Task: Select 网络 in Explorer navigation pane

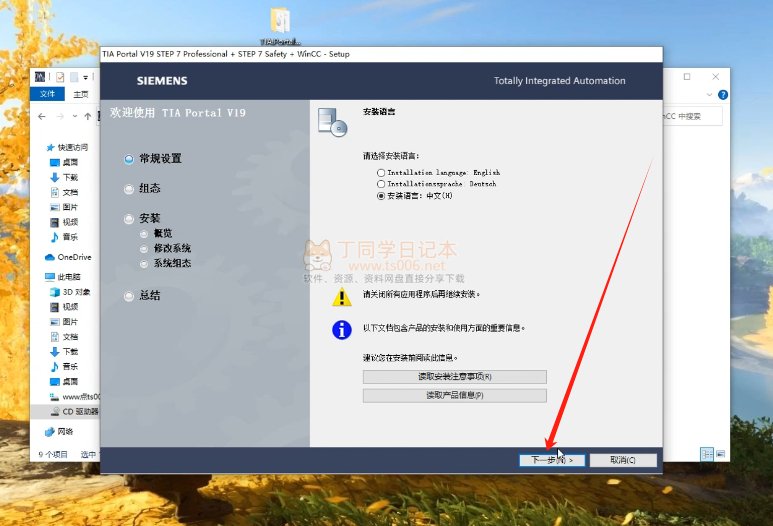Action: click(x=59, y=432)
